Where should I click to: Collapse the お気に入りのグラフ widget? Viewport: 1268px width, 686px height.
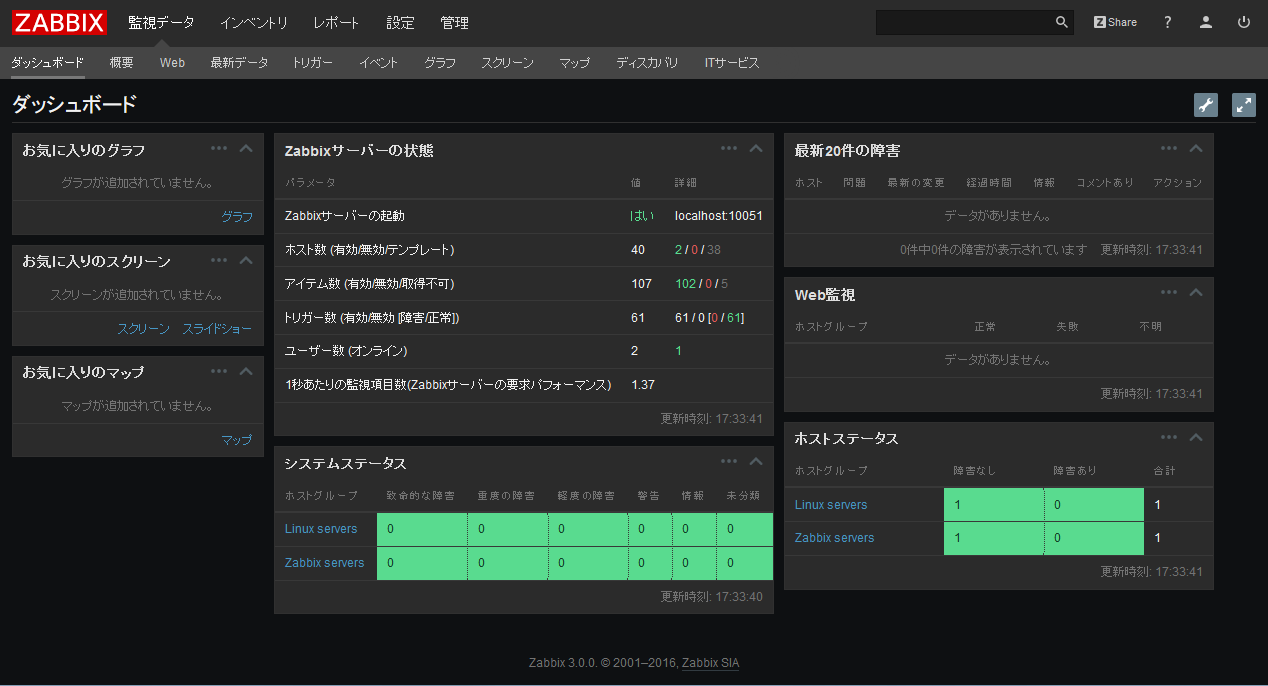(246, 147)
